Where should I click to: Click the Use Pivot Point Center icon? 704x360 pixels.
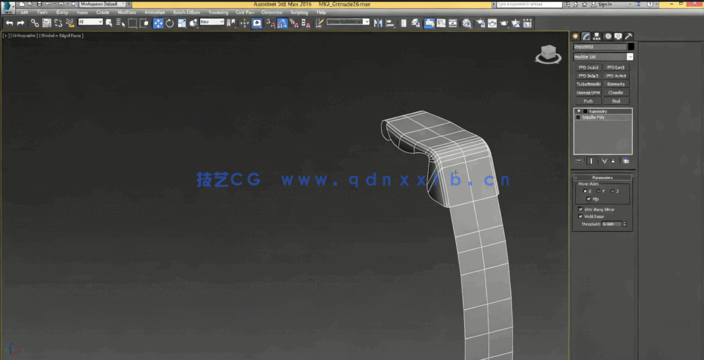click(231, 23)
